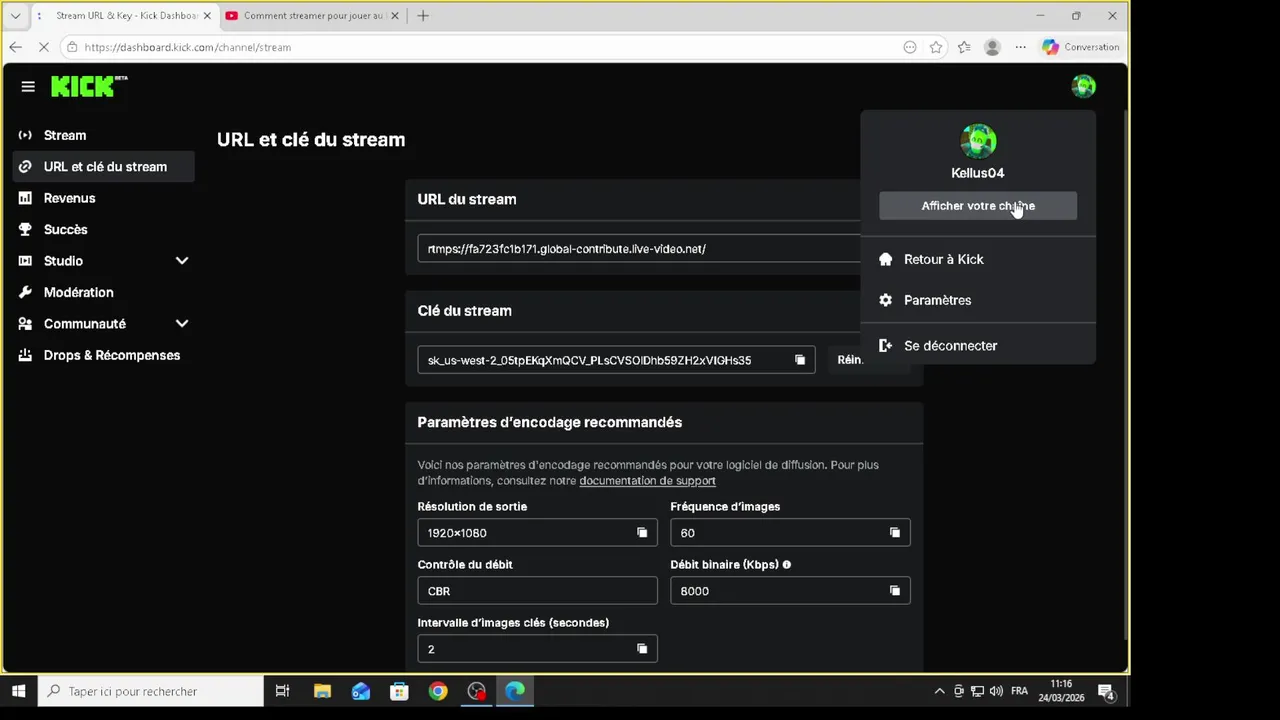Go back in the browser
The height and width of the screenshot is (720, 1280).
click(x=15, y=47)
